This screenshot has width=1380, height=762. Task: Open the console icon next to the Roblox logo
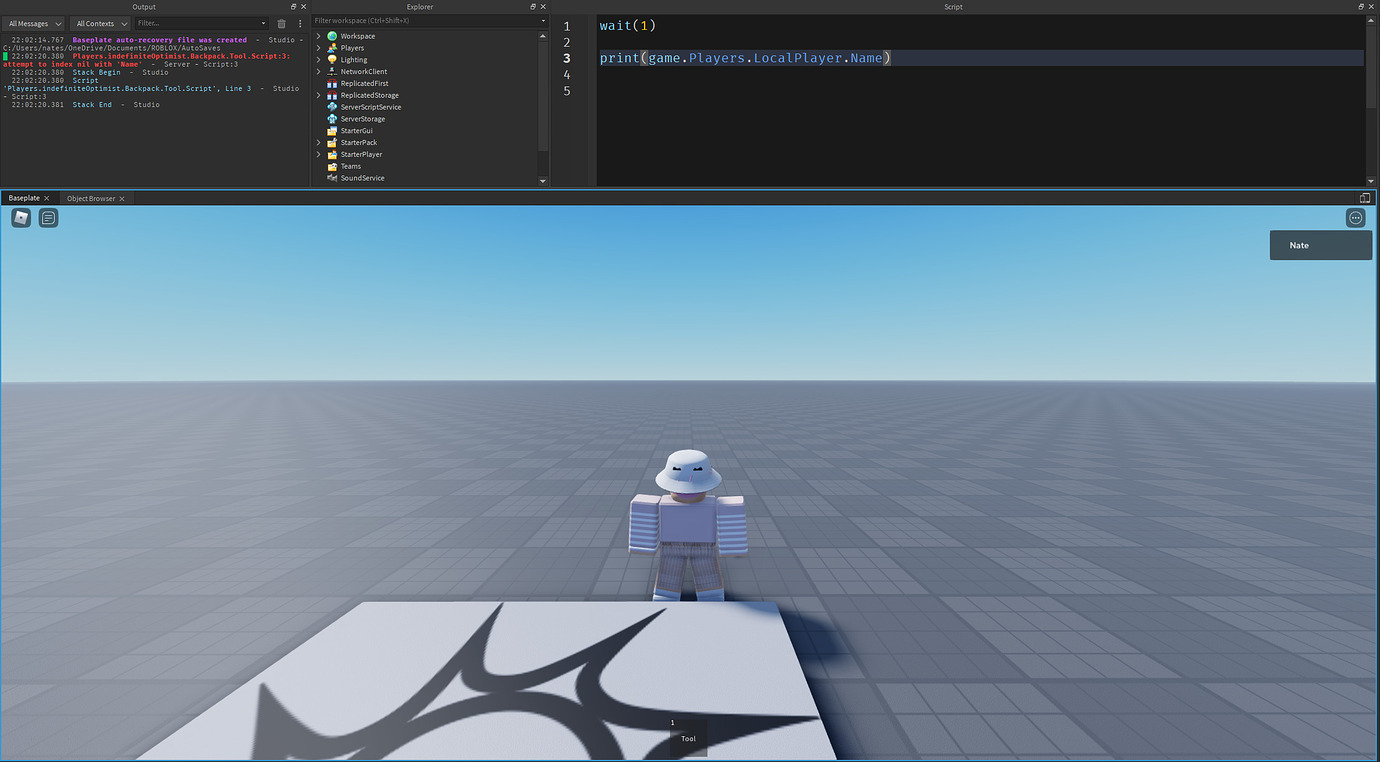pos(47,217)
